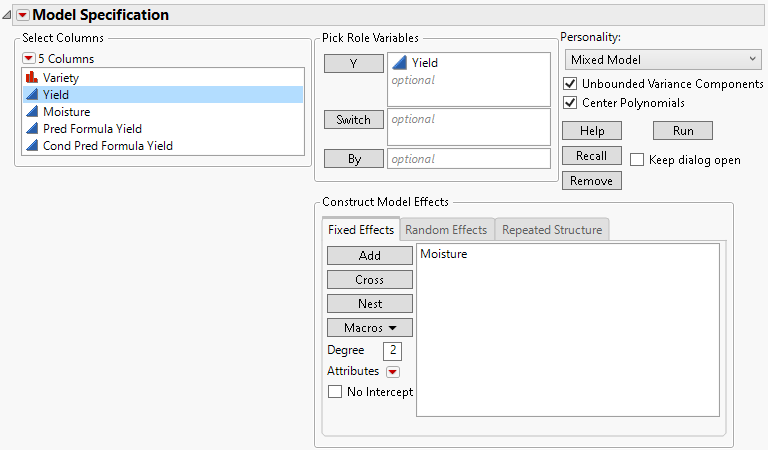The height and width of the screenshot is (450, 768).
Task: Click the Run button
Action: [x=683, y=131]
